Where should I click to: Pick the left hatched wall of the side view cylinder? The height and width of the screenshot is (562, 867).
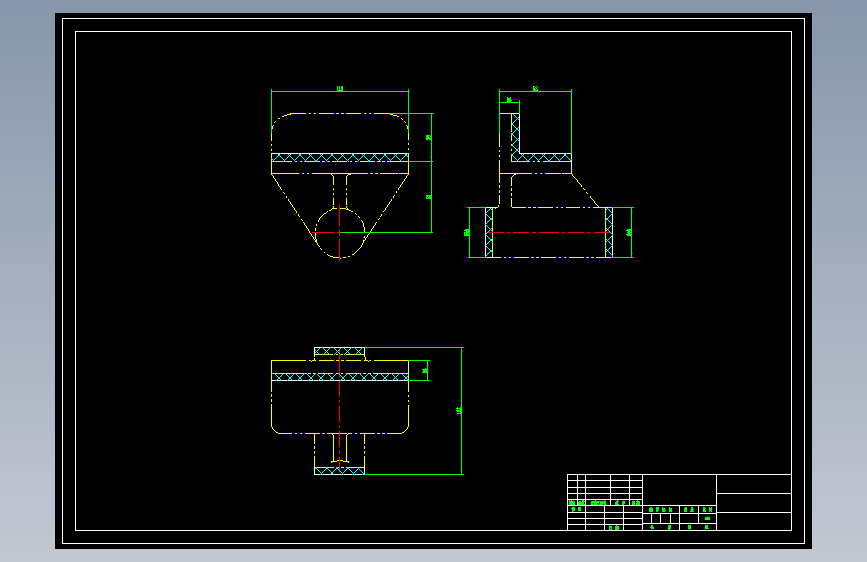489,232
